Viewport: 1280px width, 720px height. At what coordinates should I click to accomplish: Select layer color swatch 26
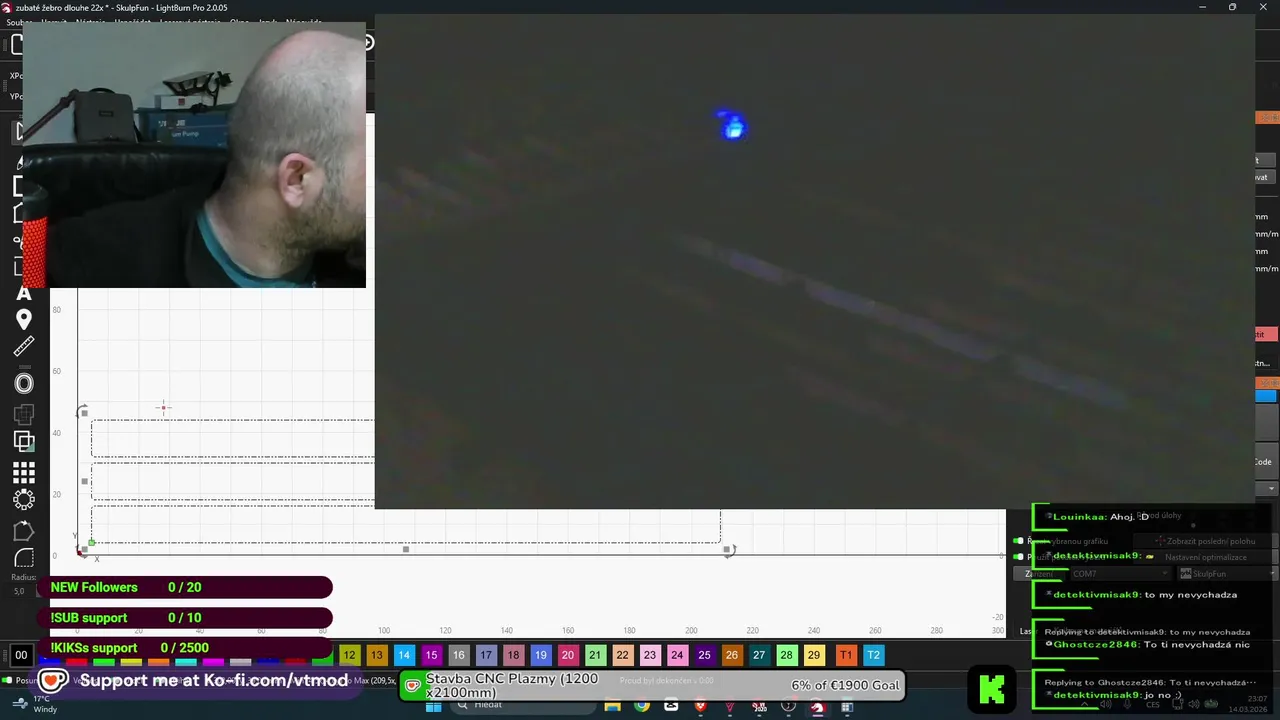click(x=732, y=655)
